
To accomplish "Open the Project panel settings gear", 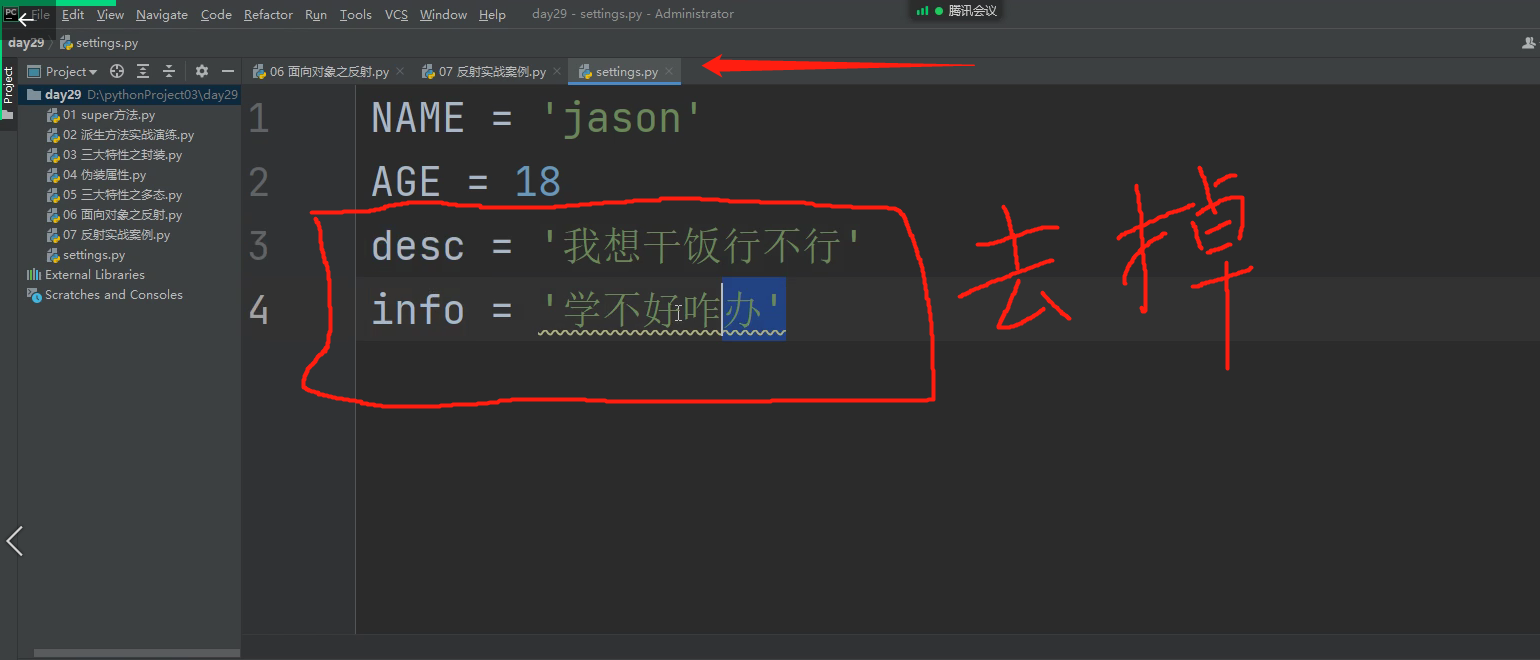I will [199, 71].
